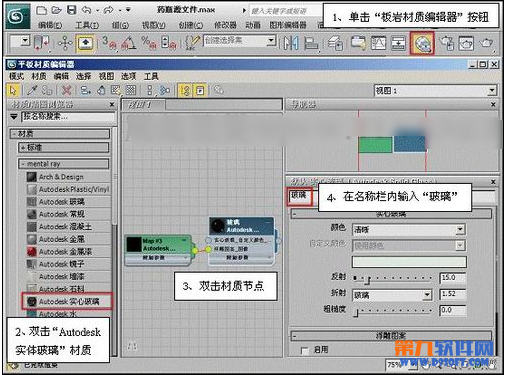The width and height of the screenshot is (505, 375).
Task: Collapse the 浮雕图案 rollout header
Action: point(391,335)
